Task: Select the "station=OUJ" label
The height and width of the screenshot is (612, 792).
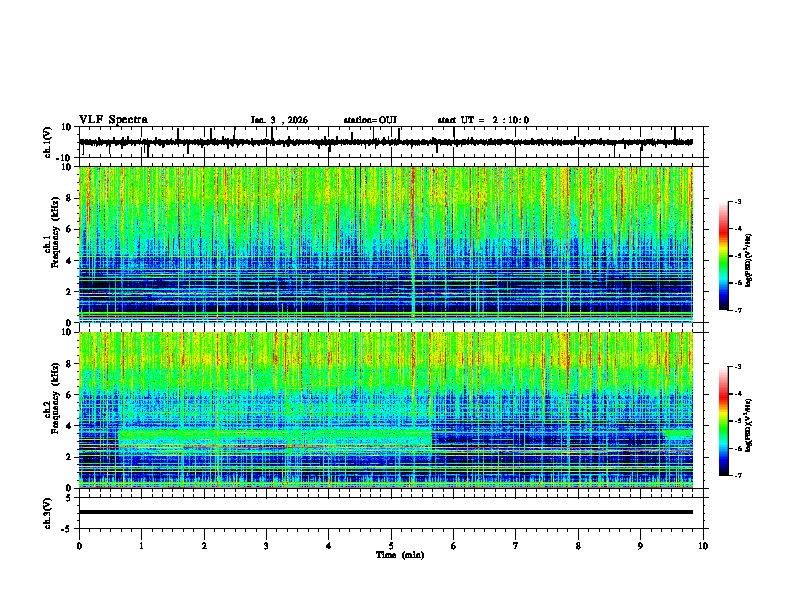Action: (370, 120)
